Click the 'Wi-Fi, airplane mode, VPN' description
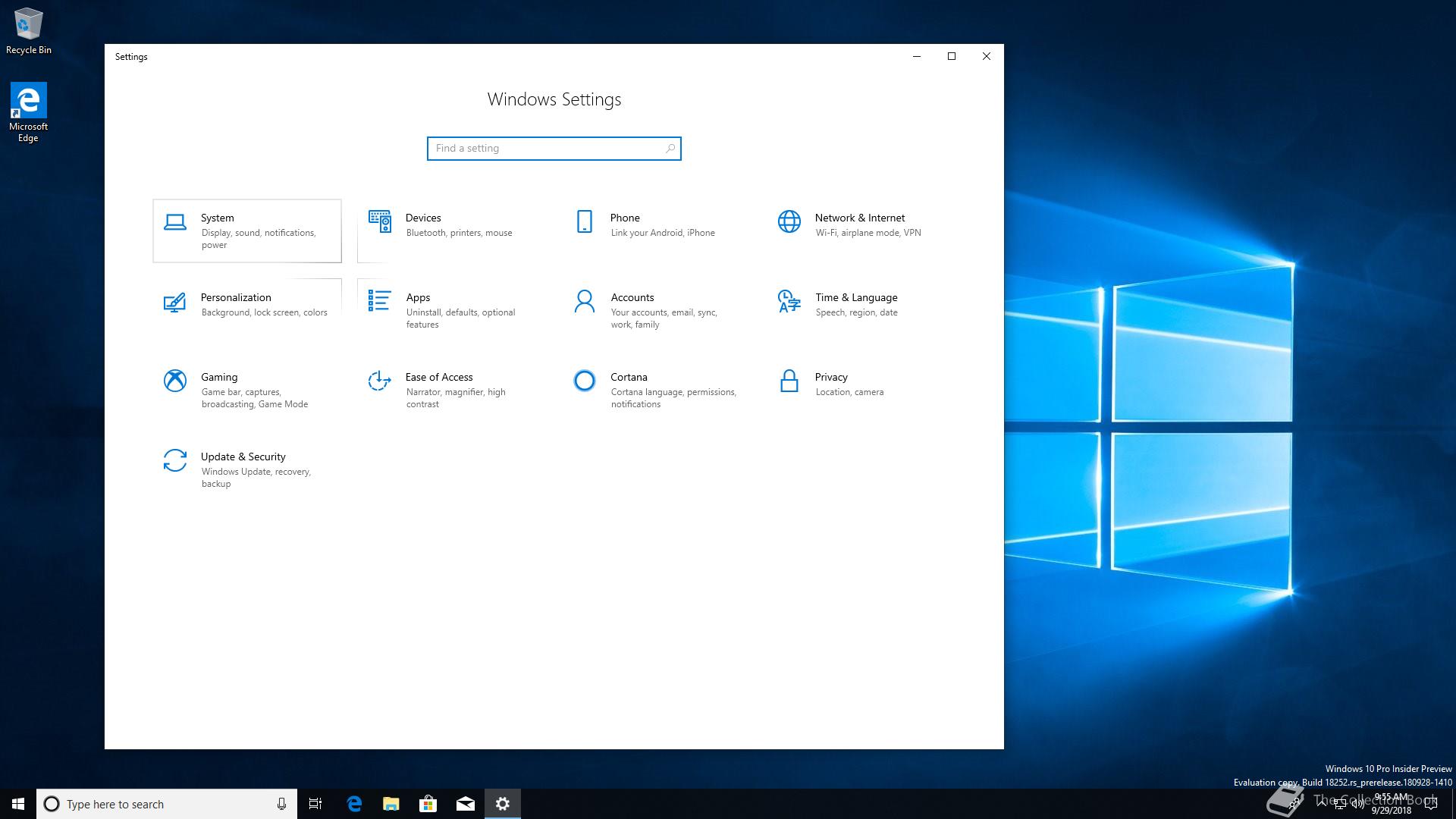1456x819 pixels. click(x=868, y=233)
